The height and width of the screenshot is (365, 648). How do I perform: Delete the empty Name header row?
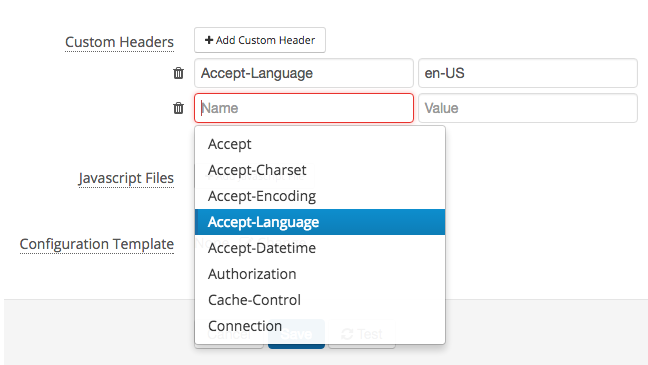pyautogui.click(x=178, y=108)
